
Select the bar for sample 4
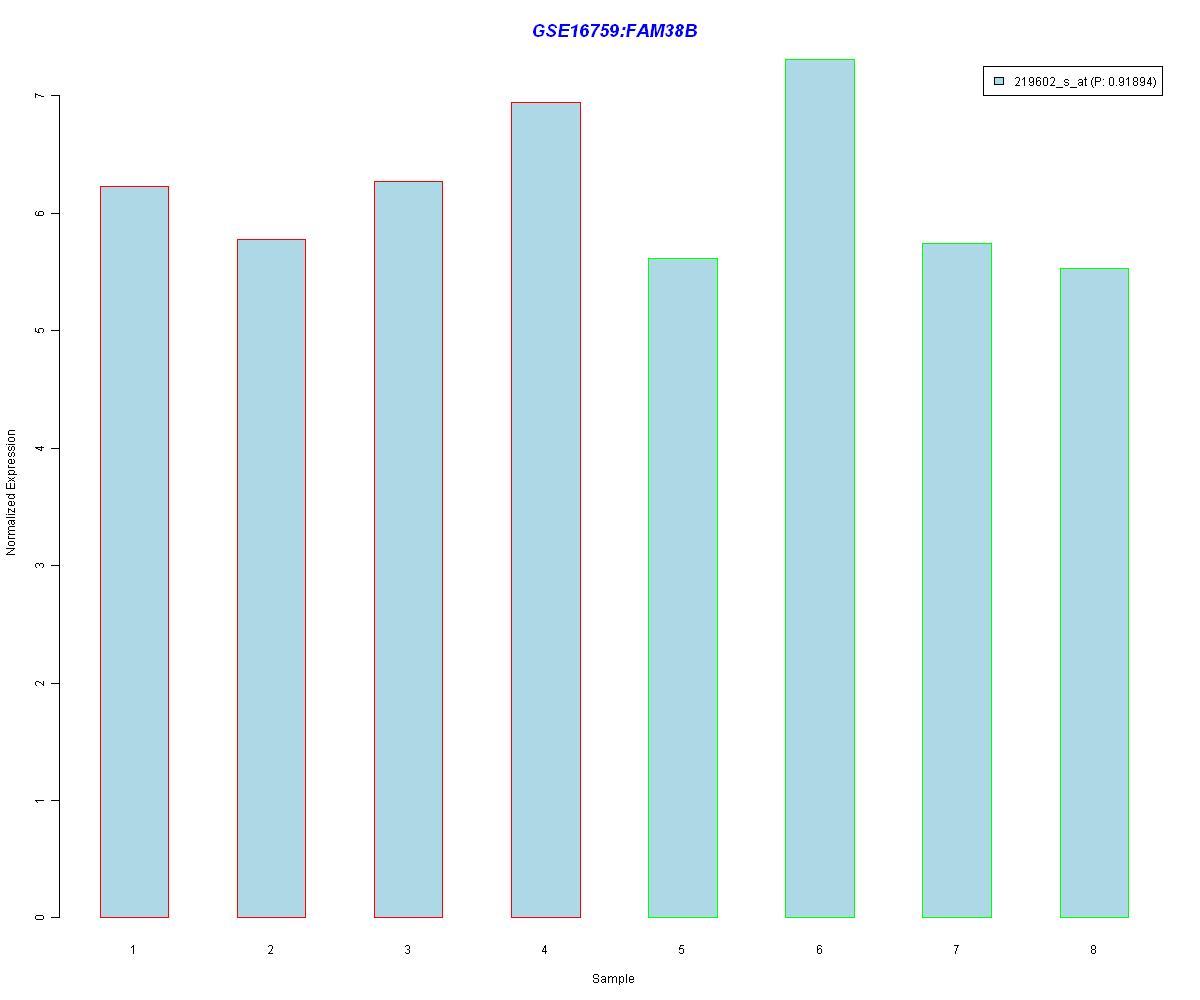pyautogui.click(x=545, y=510)
